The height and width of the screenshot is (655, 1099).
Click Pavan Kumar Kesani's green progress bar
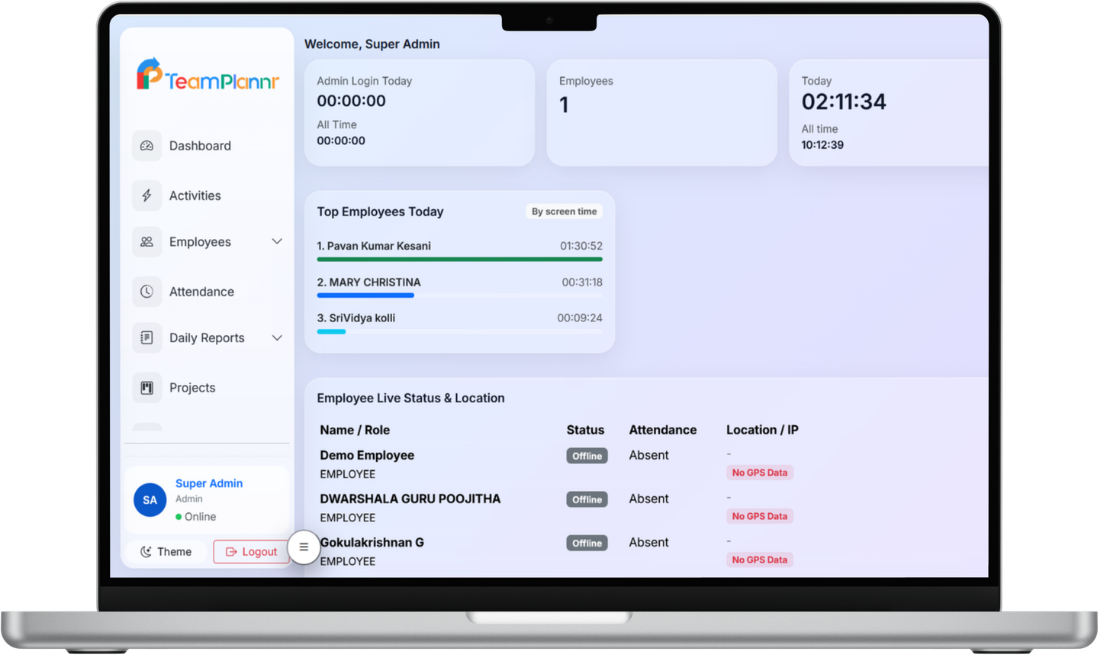click(459, 259)
